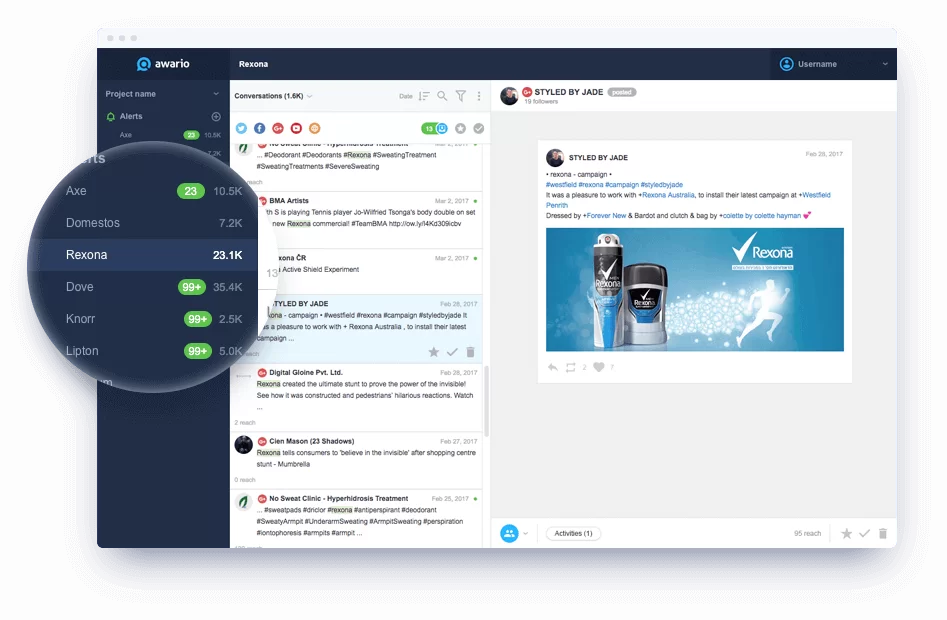Expand dropdown beside blue people icon
The image size is (947, 620).
[x=525, y=534]
